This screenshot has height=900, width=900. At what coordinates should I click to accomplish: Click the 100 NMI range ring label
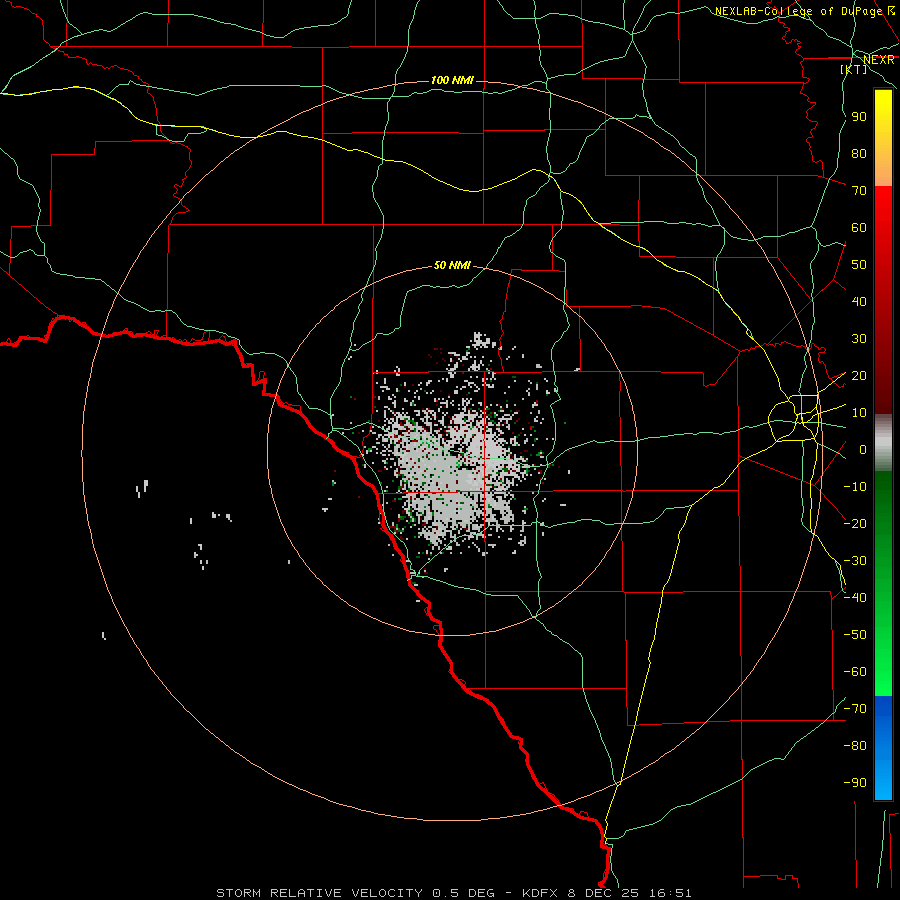click(452, 80)
